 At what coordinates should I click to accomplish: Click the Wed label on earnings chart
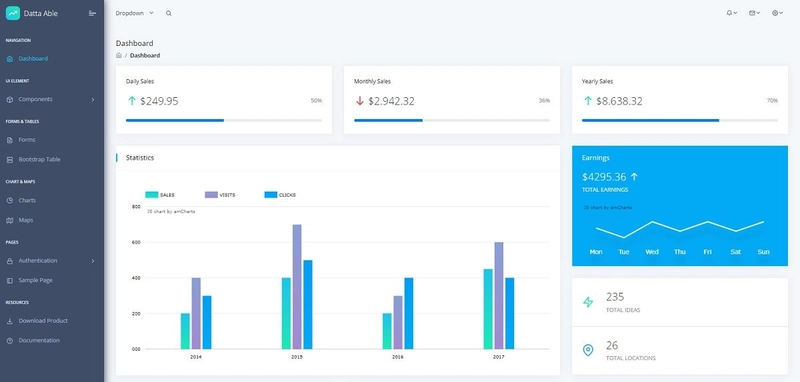[x=652, y=252]
